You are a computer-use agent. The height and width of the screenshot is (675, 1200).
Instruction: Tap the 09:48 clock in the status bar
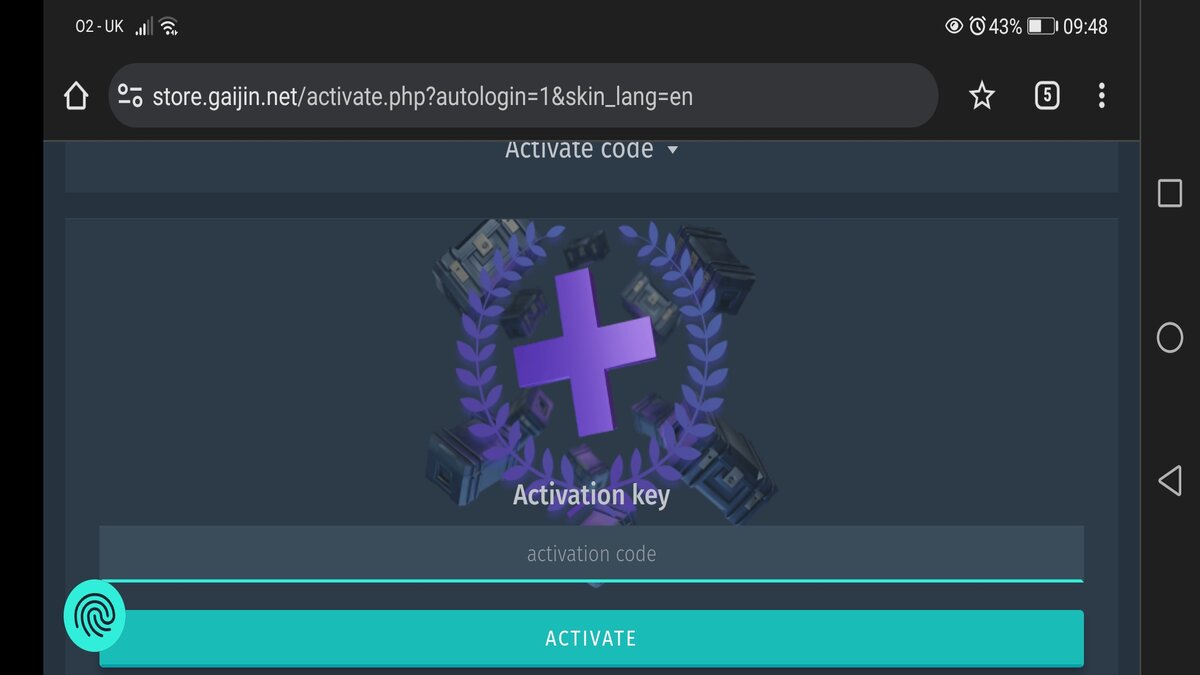pyautogui.click(x=1085, y=27)
